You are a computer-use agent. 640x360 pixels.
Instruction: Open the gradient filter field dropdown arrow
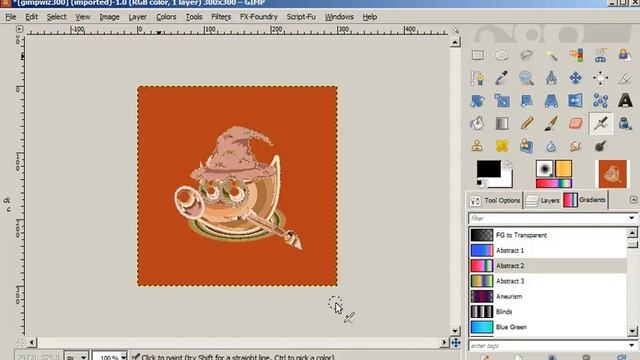pos(631,218)
